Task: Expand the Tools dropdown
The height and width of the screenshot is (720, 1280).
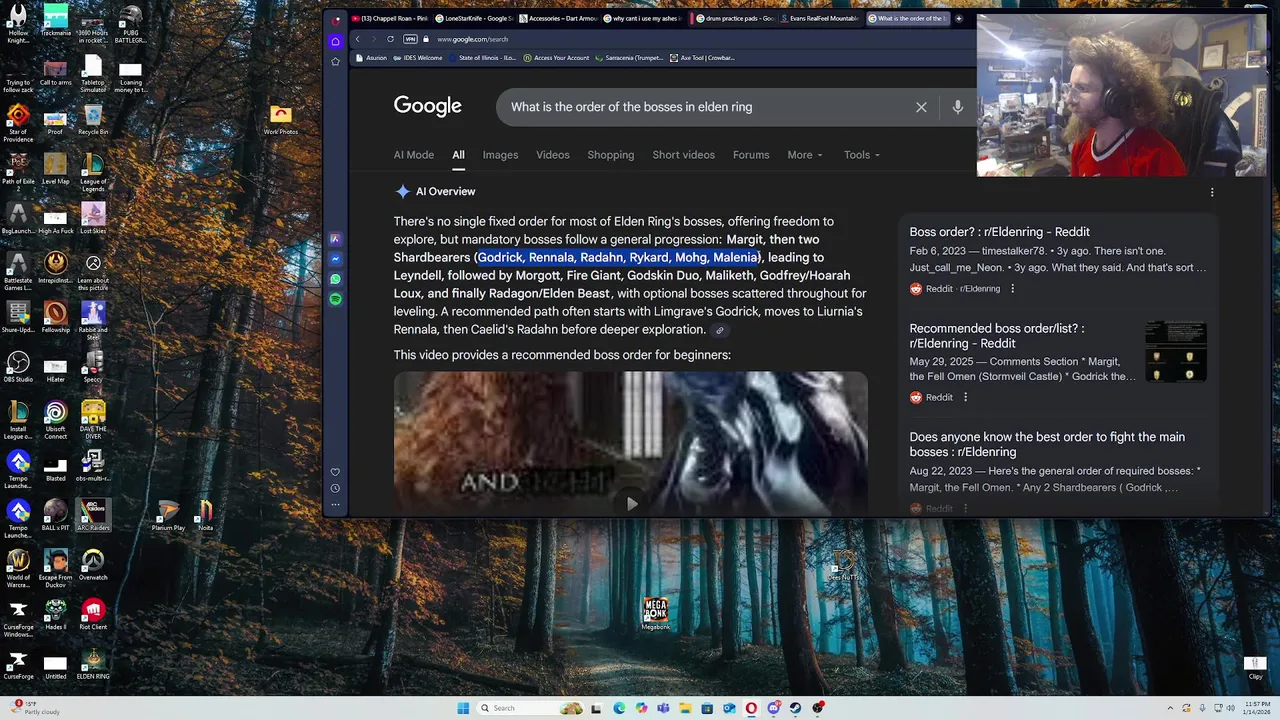Action: [862, 155]
